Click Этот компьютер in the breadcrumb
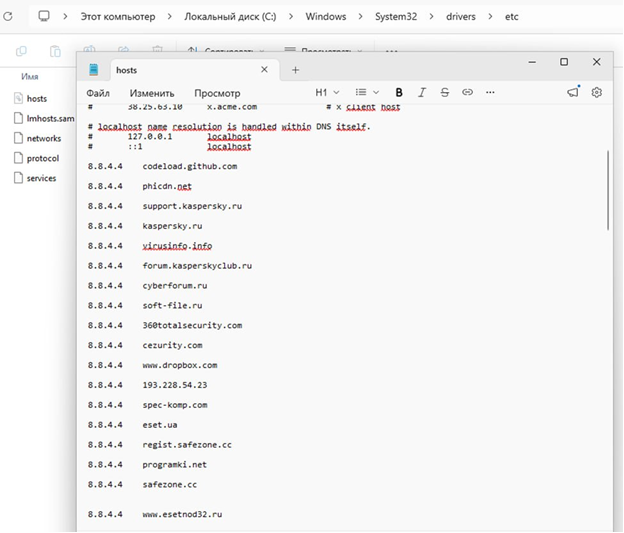 pos(118,17)
